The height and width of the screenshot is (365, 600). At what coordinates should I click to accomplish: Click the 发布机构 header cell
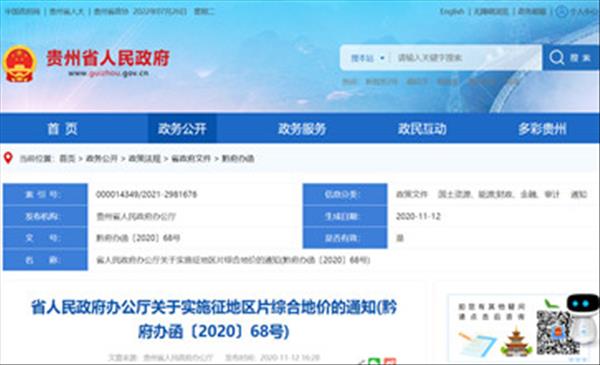point(45,216)
